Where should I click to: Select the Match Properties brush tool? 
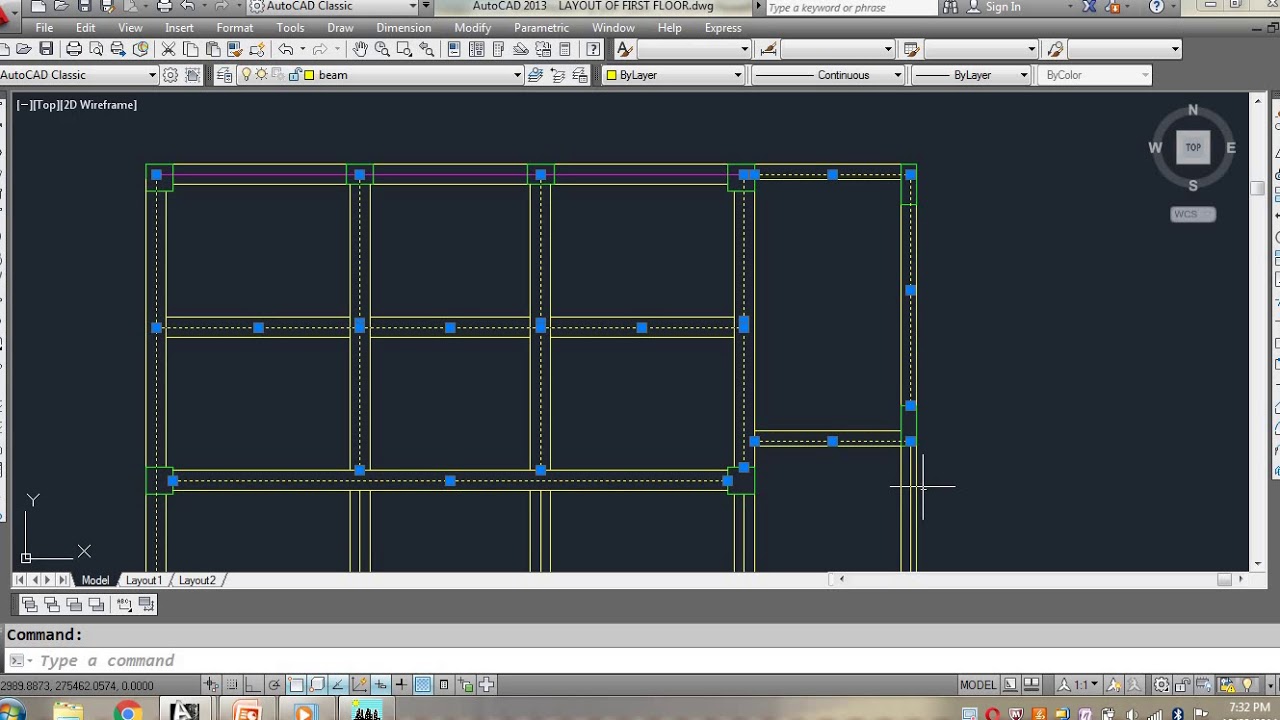[234, 48]
